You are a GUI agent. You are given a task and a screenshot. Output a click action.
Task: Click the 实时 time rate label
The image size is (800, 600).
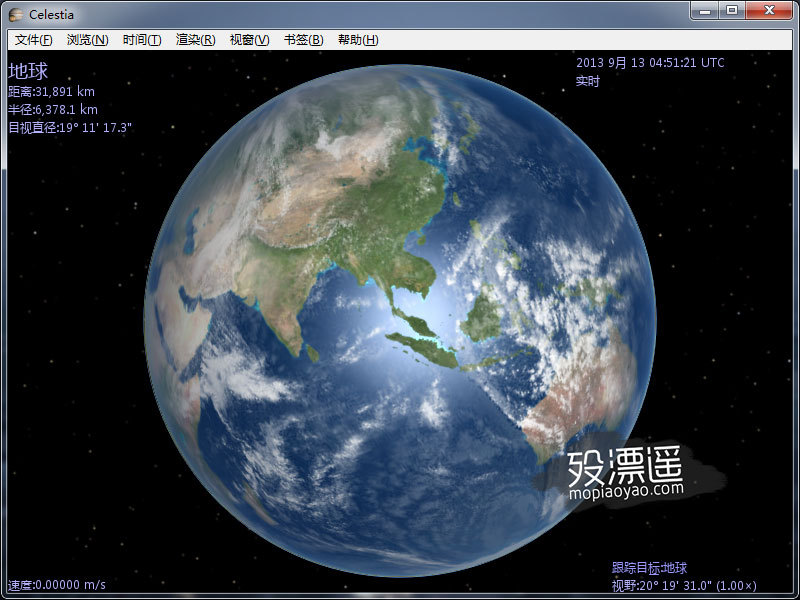[x=588, y=81]
